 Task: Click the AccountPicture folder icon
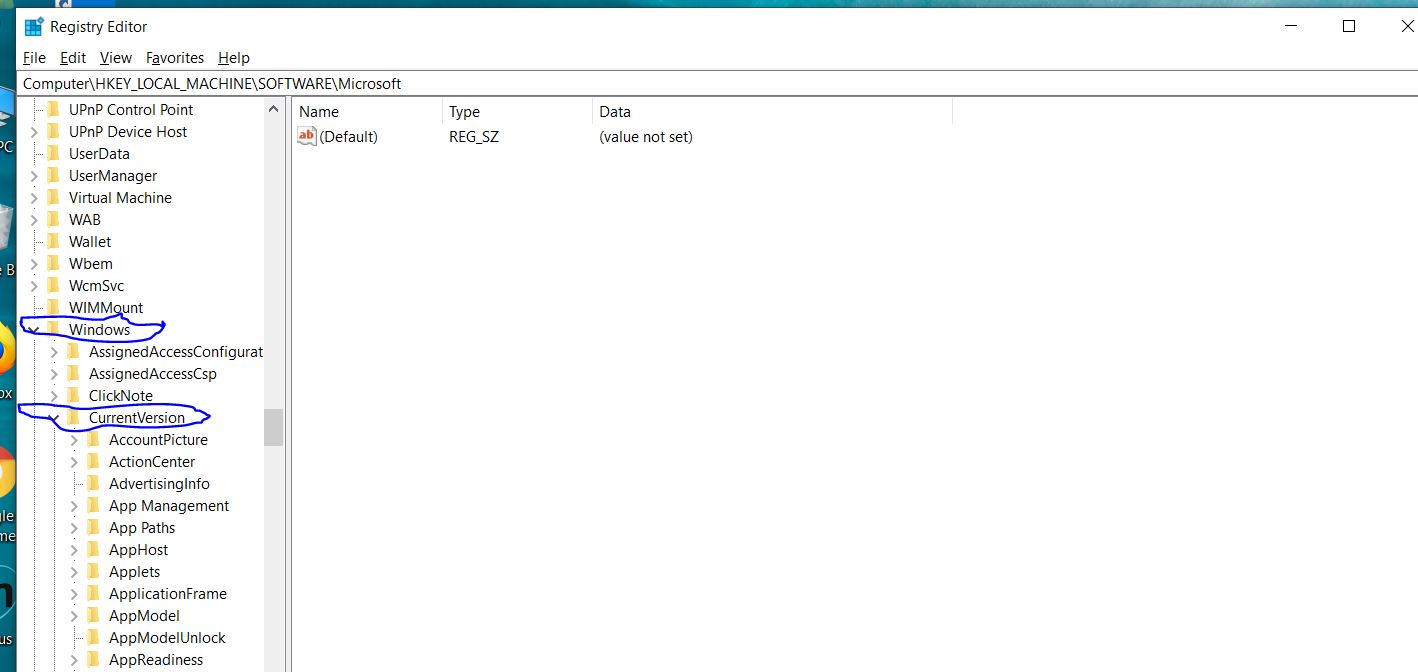pos(94,439)
